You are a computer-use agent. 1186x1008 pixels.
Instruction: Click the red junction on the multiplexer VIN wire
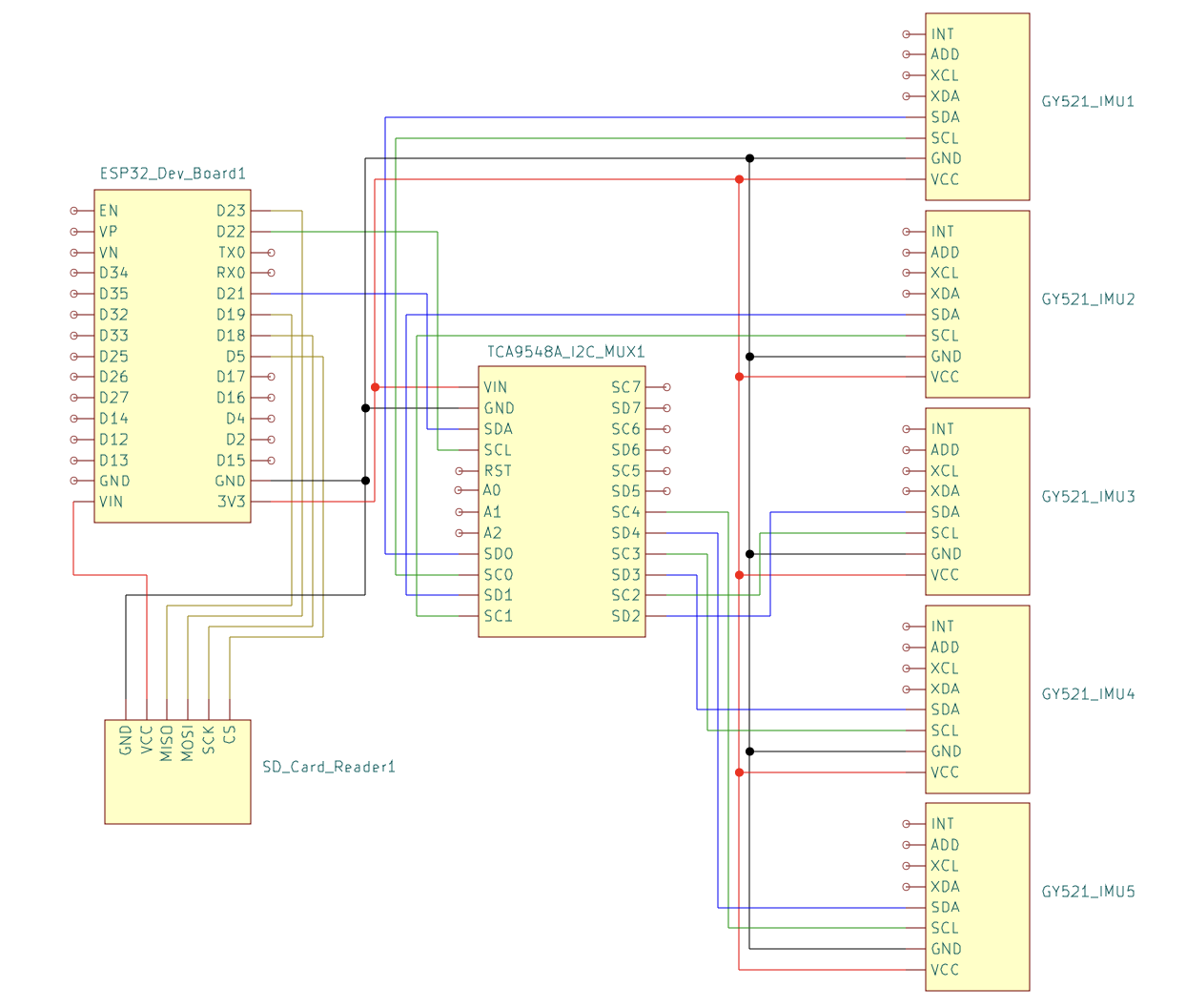coord(375,387)
